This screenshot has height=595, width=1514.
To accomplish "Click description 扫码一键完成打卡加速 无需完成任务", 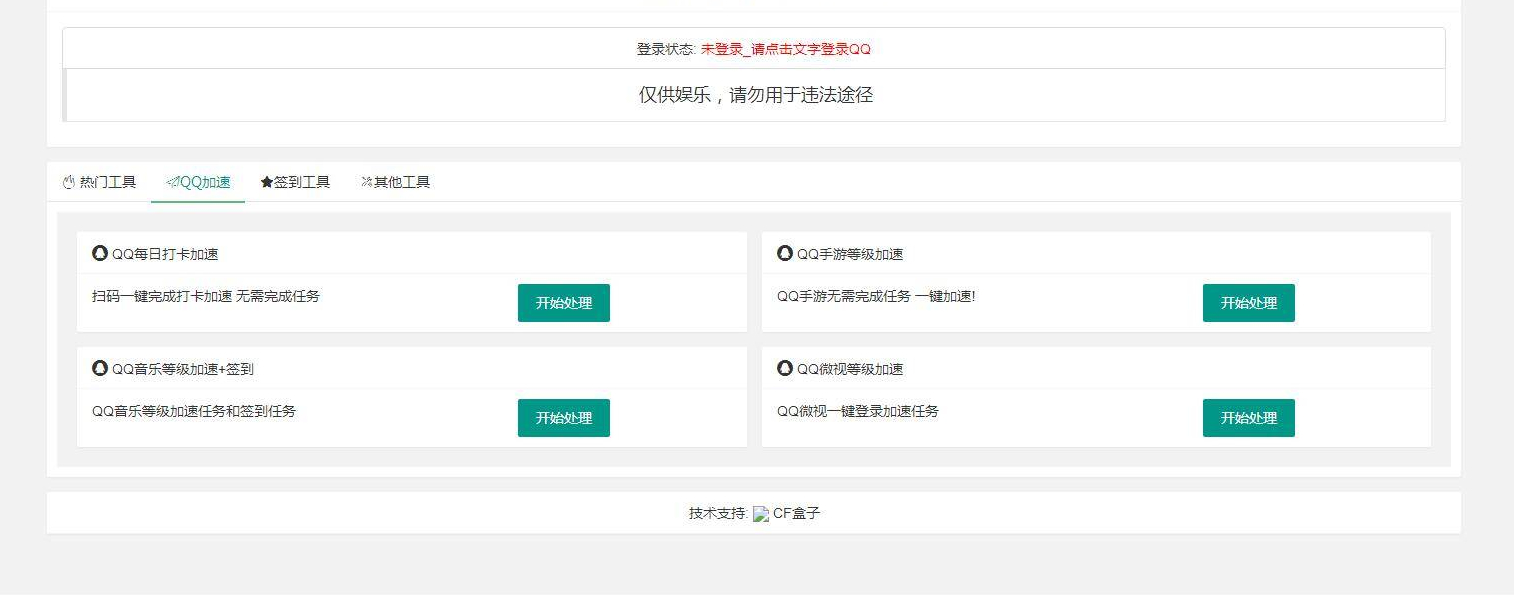I will pyautogui.click(x=206, y=296).
